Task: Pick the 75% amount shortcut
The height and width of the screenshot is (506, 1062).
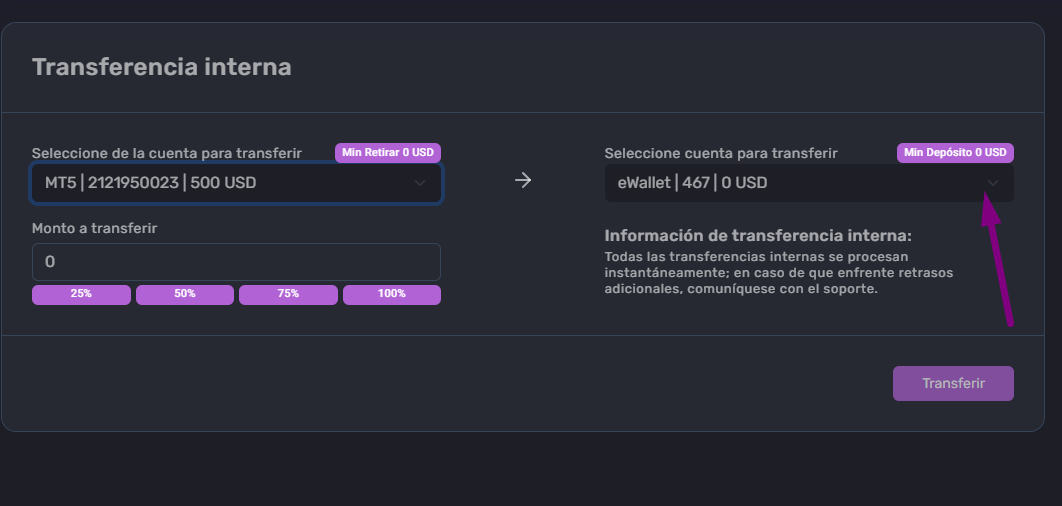Action: [288, 295]
